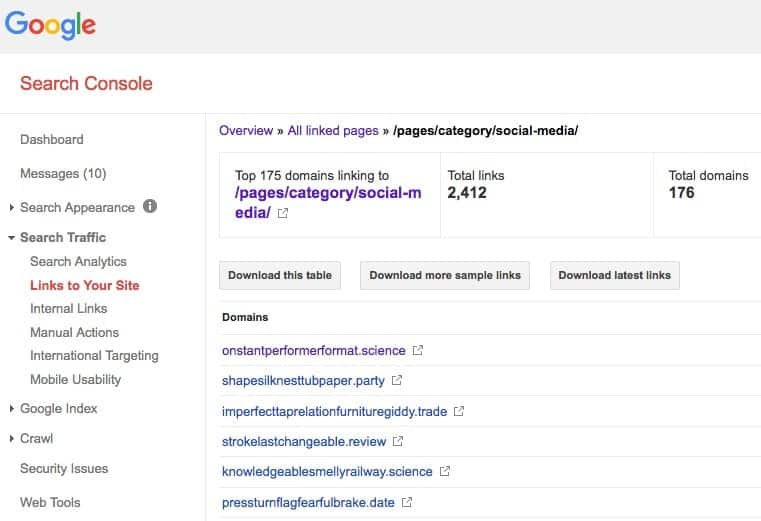Open the /pages/category/social-media/ purple link
Image resolution: width=761 pixels, height=521 pixels.
click(328, 202)
